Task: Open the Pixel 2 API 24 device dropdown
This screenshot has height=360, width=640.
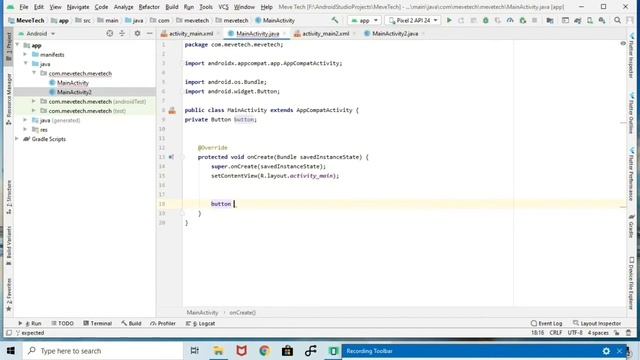Action: click(413, 20)
